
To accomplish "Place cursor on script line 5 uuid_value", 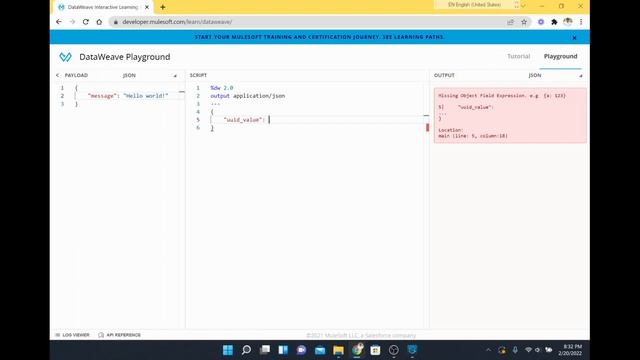I will [244, 120].
